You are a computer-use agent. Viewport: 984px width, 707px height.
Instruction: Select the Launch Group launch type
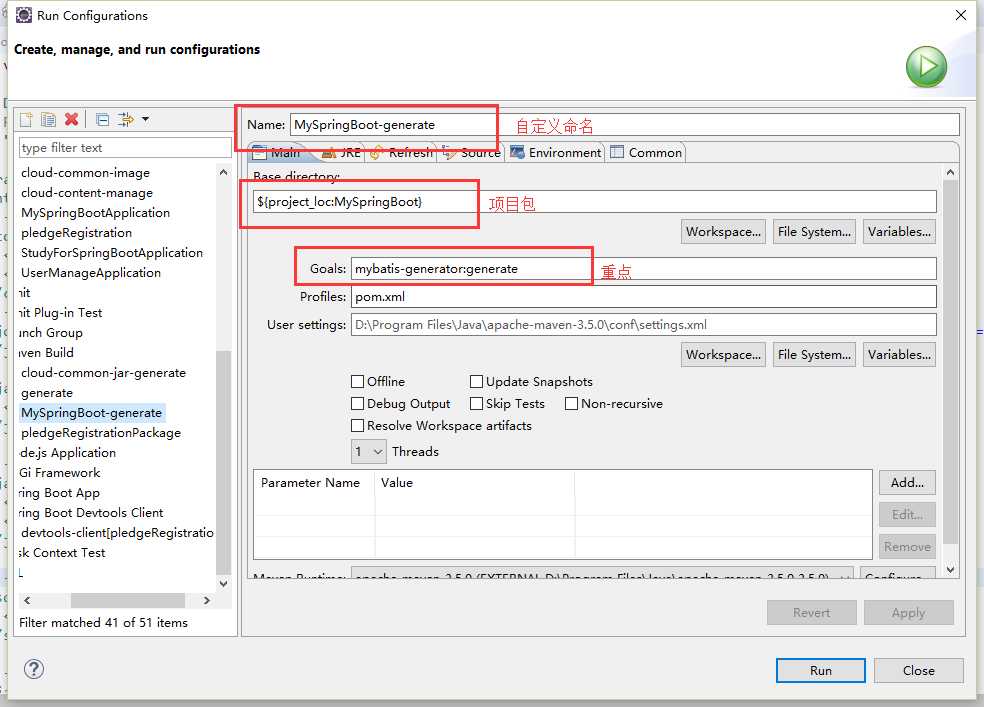coord(51,332)
